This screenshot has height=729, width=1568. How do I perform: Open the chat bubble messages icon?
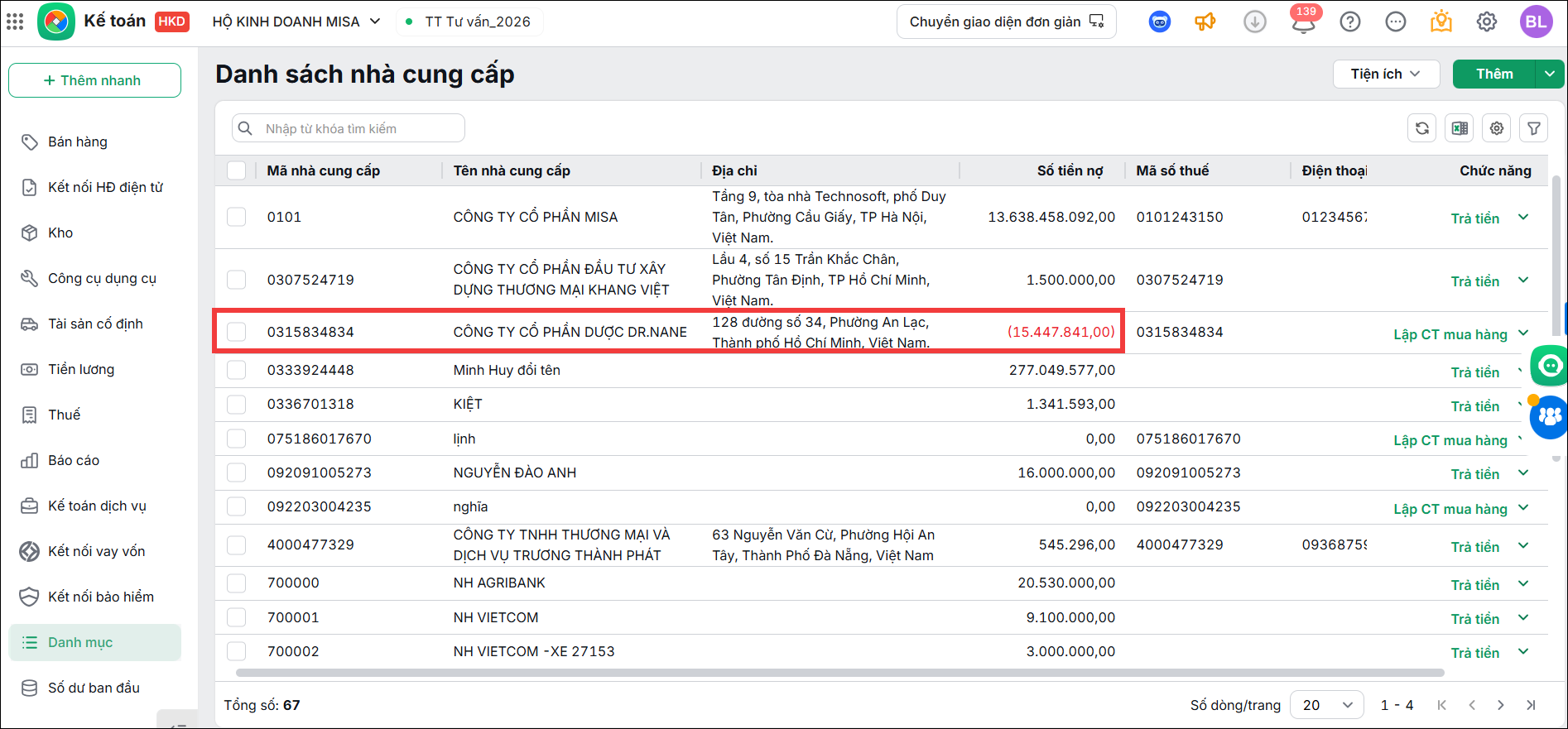tap(1396, 22)
